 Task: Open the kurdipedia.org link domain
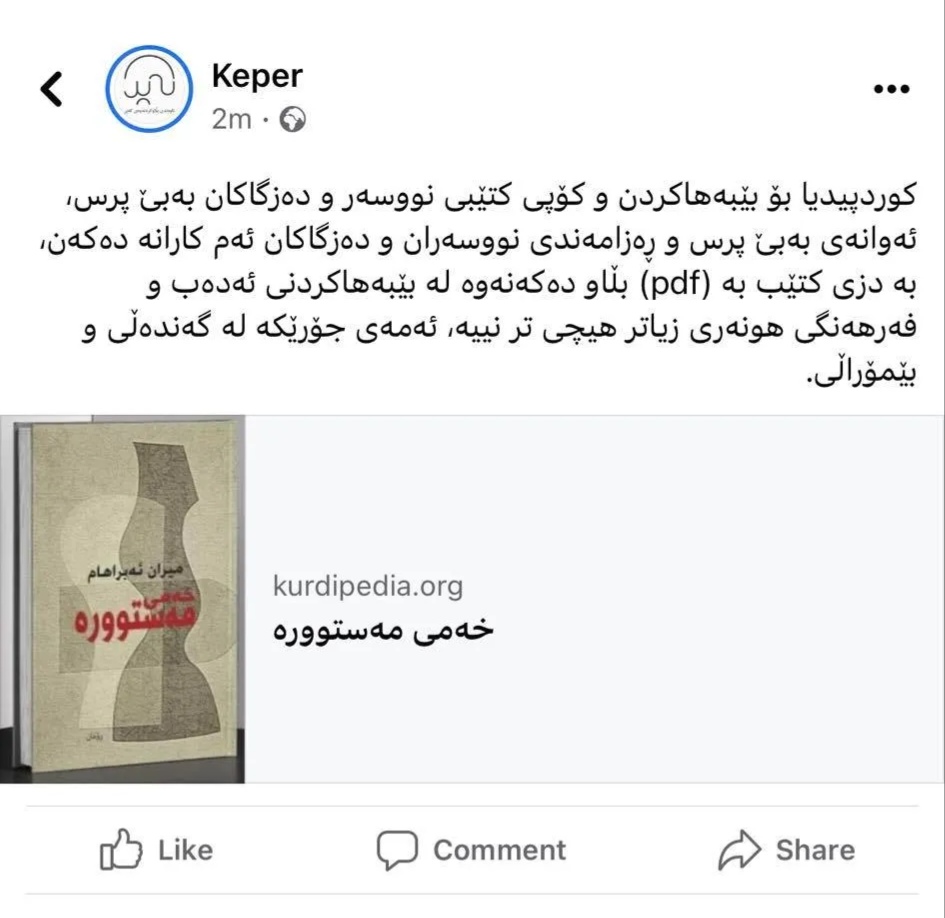point(368,586)
